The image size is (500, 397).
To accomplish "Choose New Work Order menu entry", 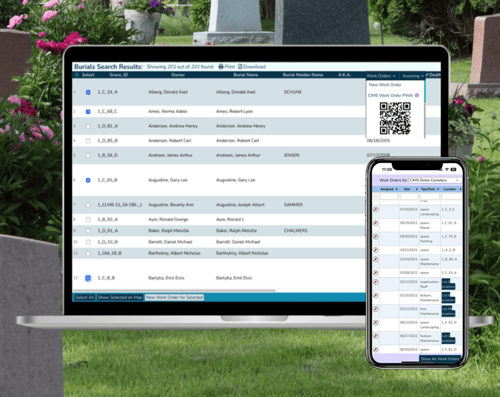I will pos(385,85).
